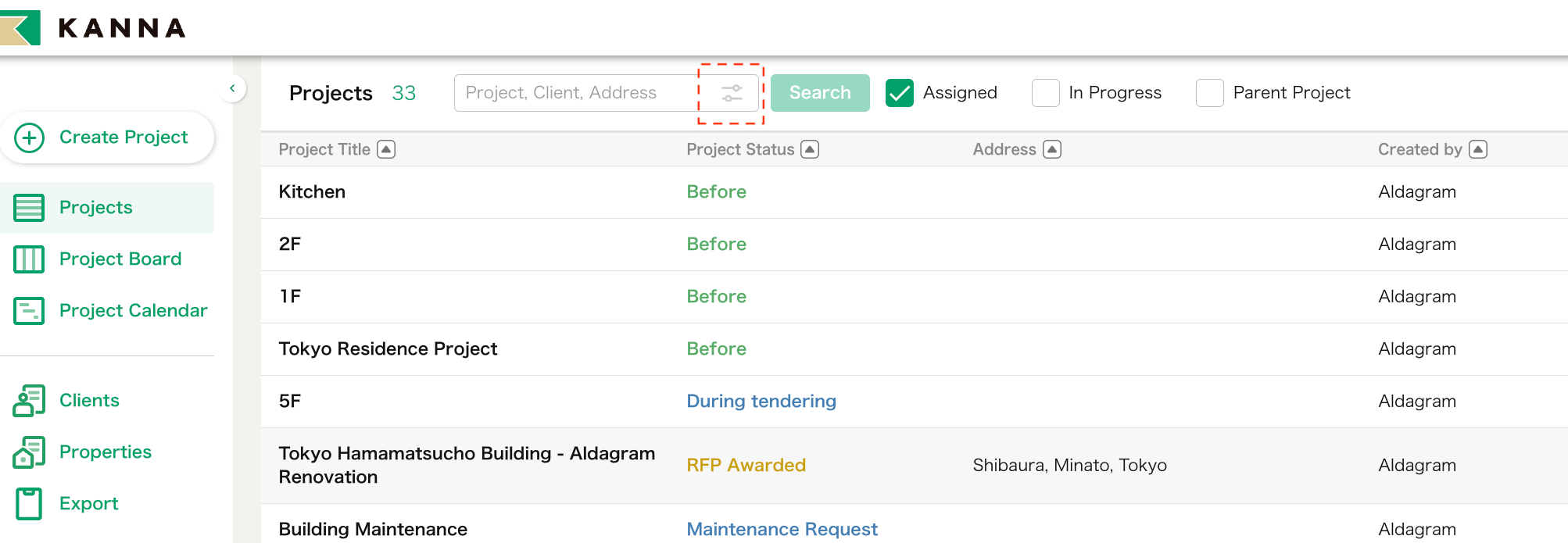Uncheck the Assigned filter
1568x543 pixels.
tap(899, 92)
